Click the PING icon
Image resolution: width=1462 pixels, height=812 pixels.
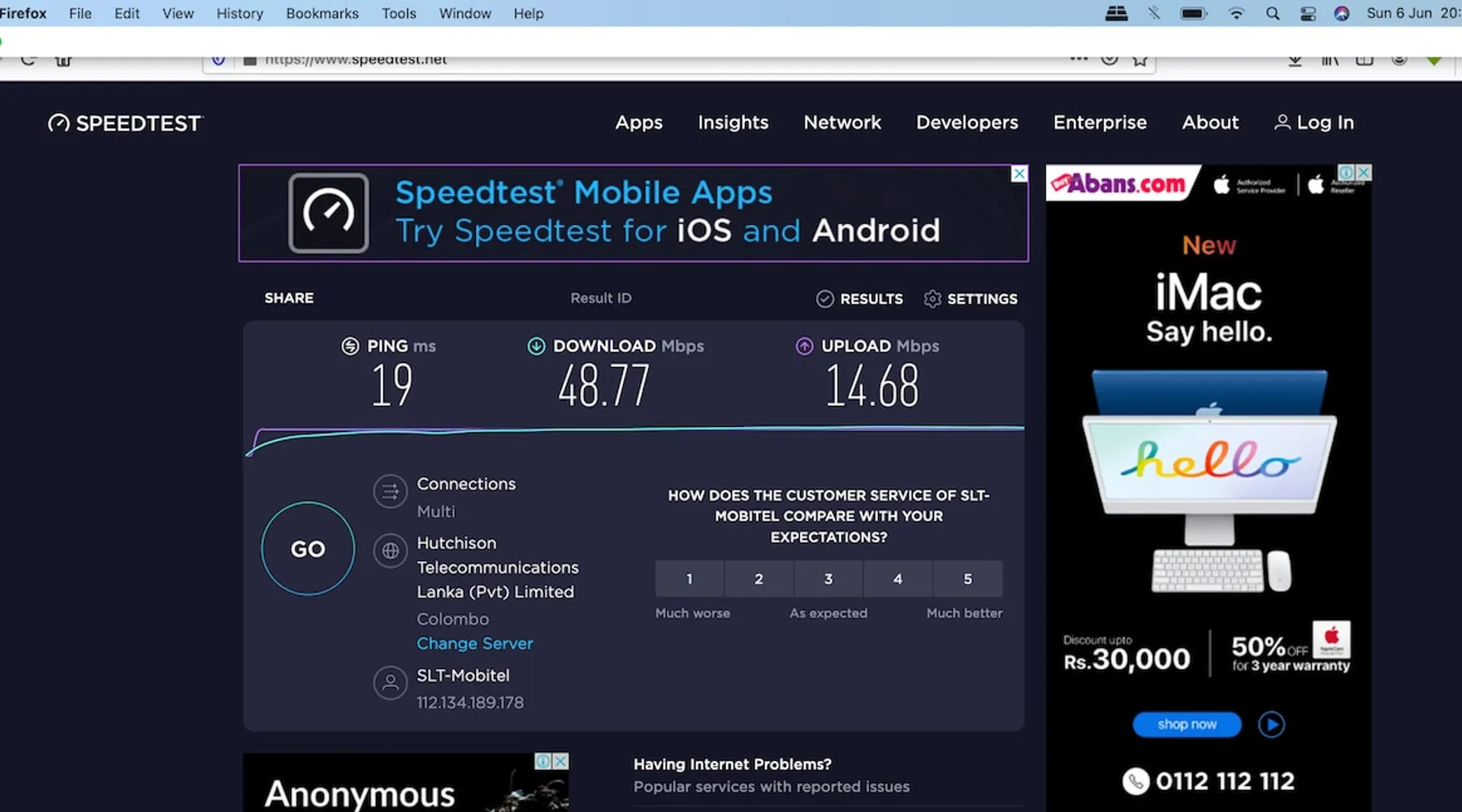pyautogui.click(x=350, y=346)
